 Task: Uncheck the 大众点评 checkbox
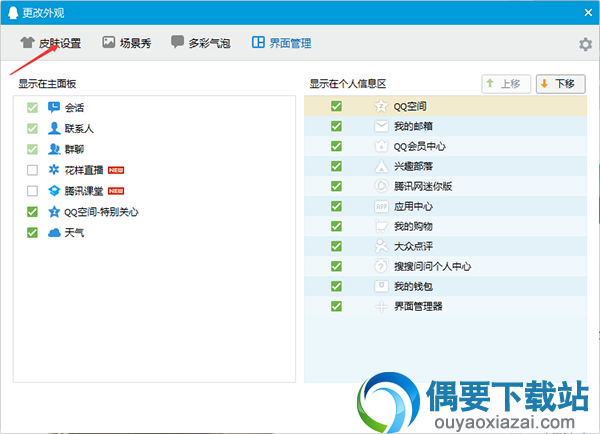[336, 246]
